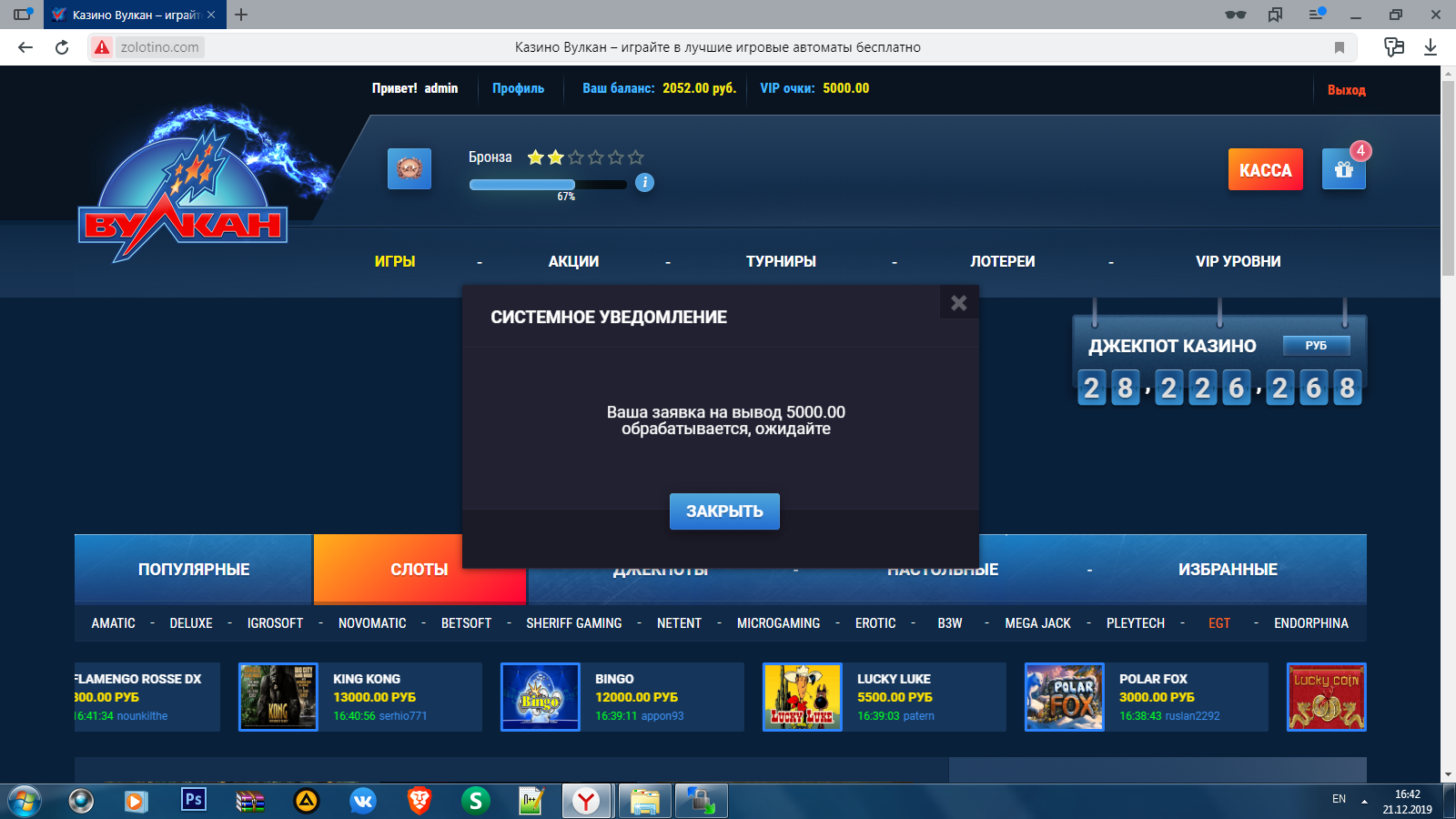Show hidden tray icons arrow

tap(1364, 801)
